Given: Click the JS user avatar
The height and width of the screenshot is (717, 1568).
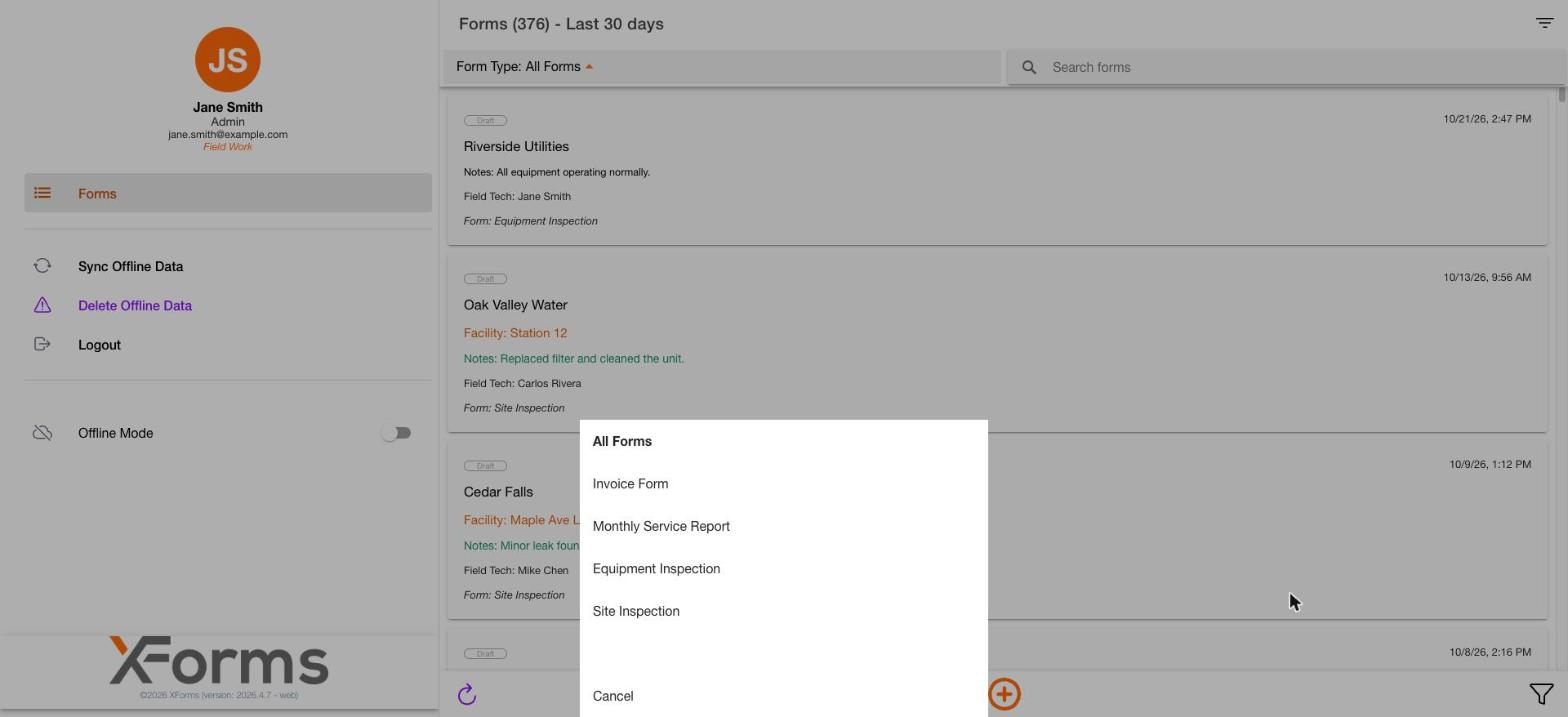Looking at the screenshot, I should tap(228, 60).
